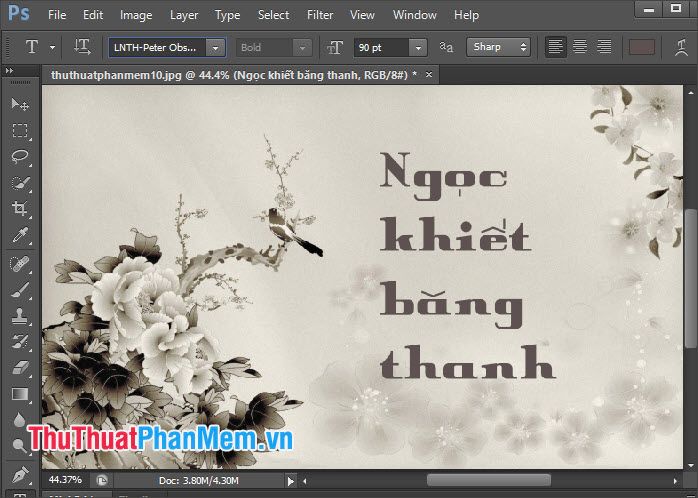
Task: Click the Photoshop Ps logo
Action: tap(19, 14)
